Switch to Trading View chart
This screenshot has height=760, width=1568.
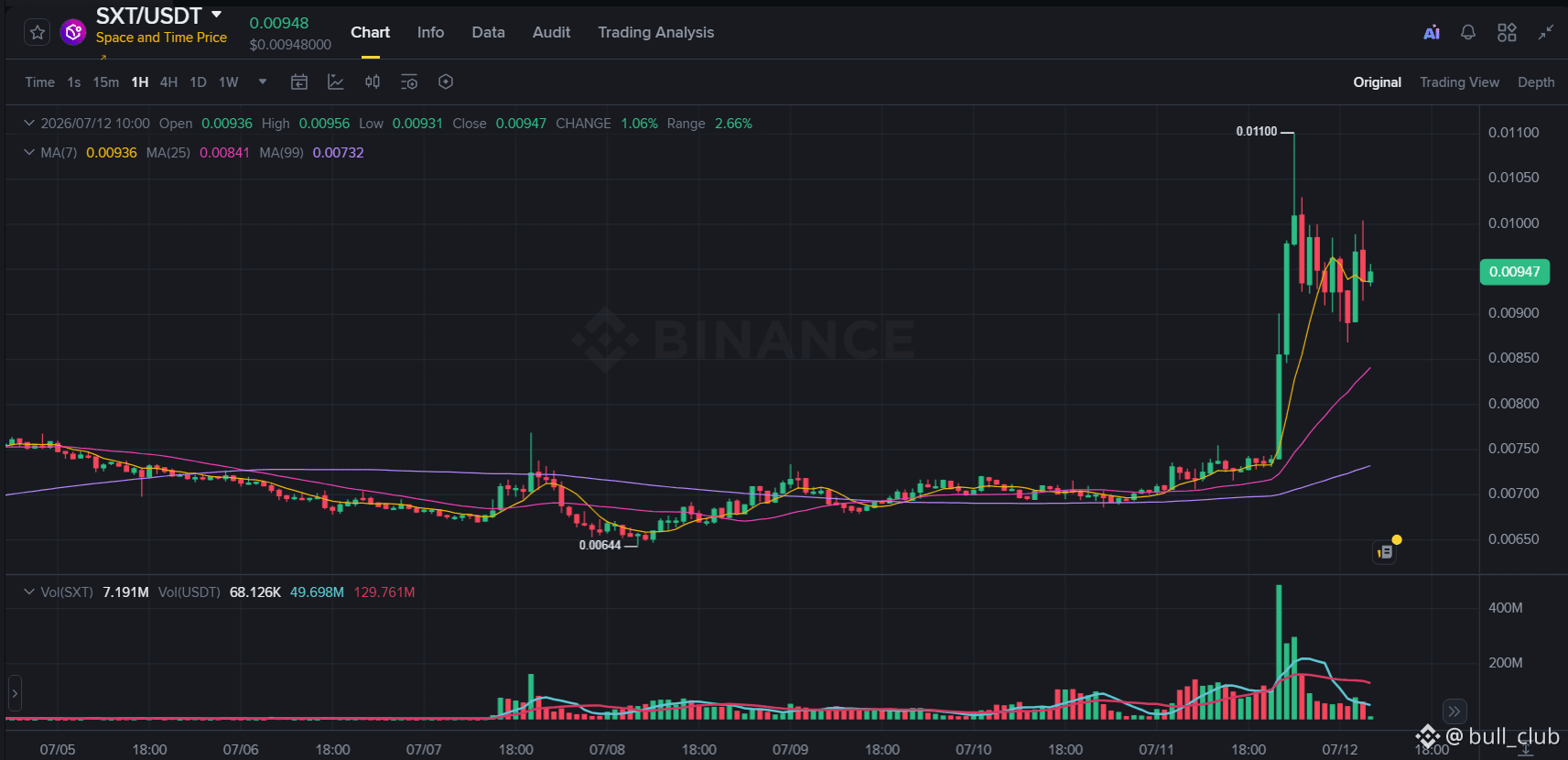[1459, 82]
